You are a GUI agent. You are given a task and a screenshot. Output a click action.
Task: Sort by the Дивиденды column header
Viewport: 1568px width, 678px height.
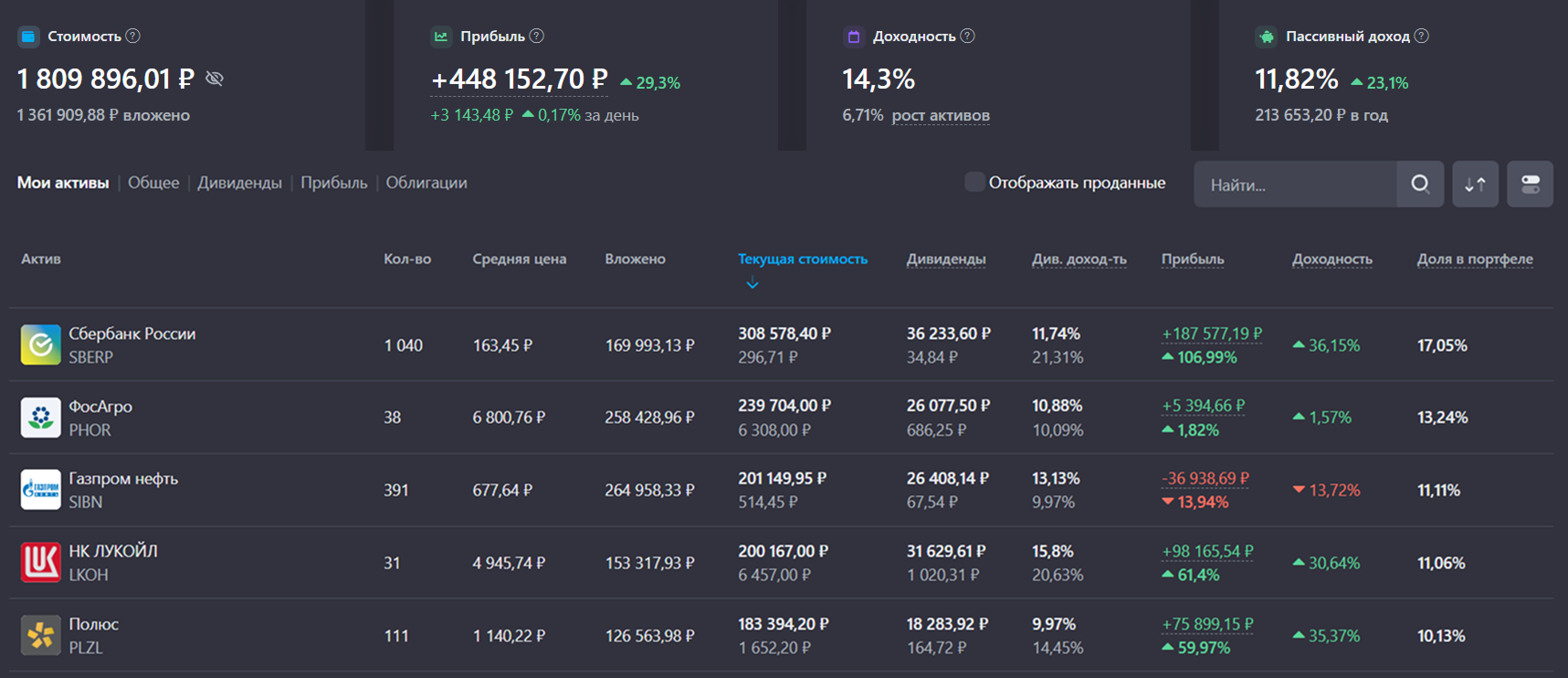pos(946,259)
